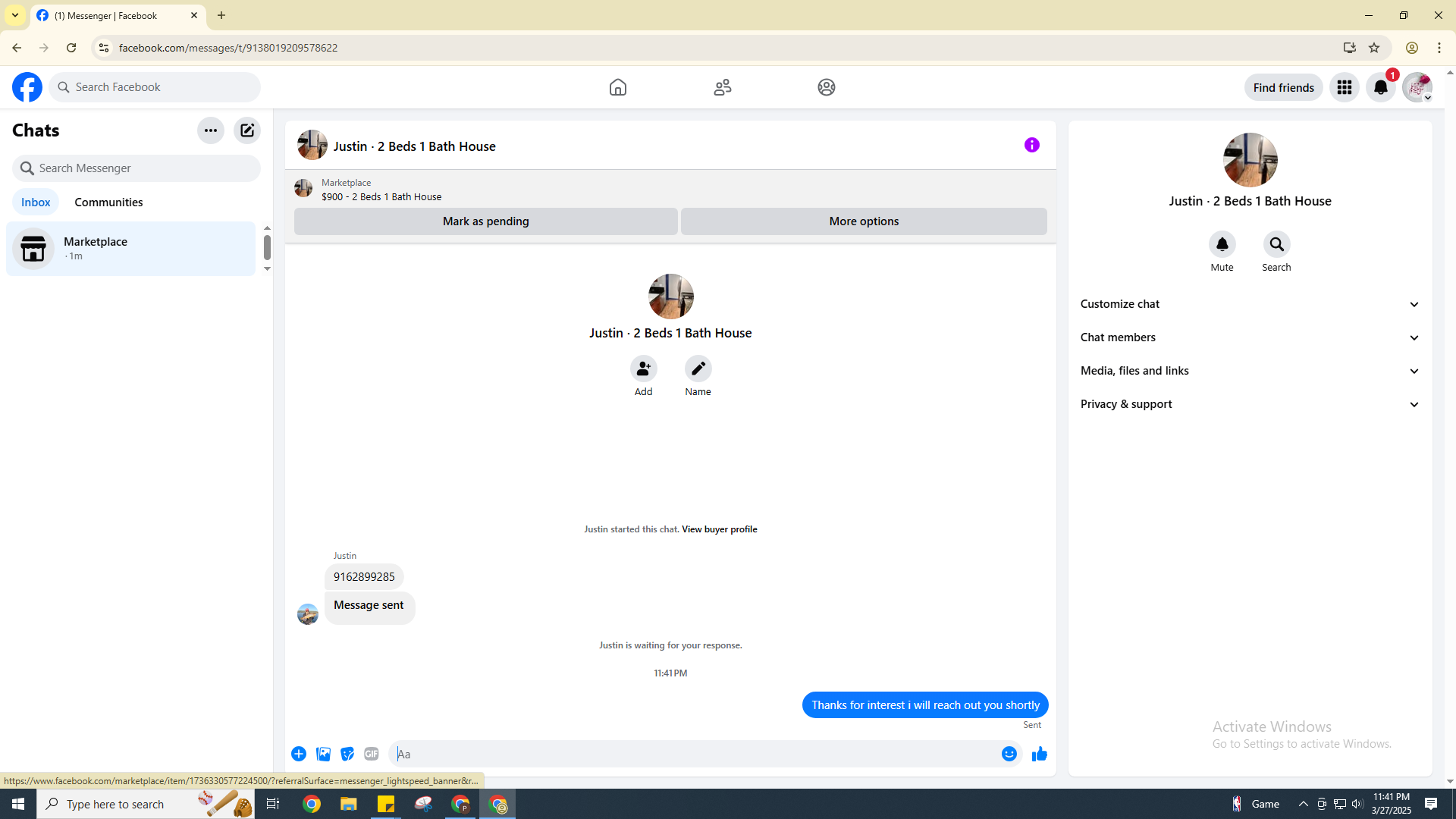Open the Friends icon in top navigation
This screenshot has height=819, width=1456.
click(x=723, y=87)
